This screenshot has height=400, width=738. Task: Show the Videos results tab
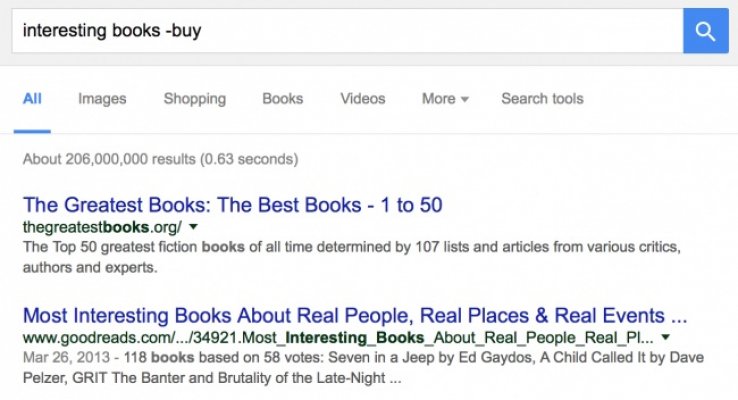coord(362,99)
